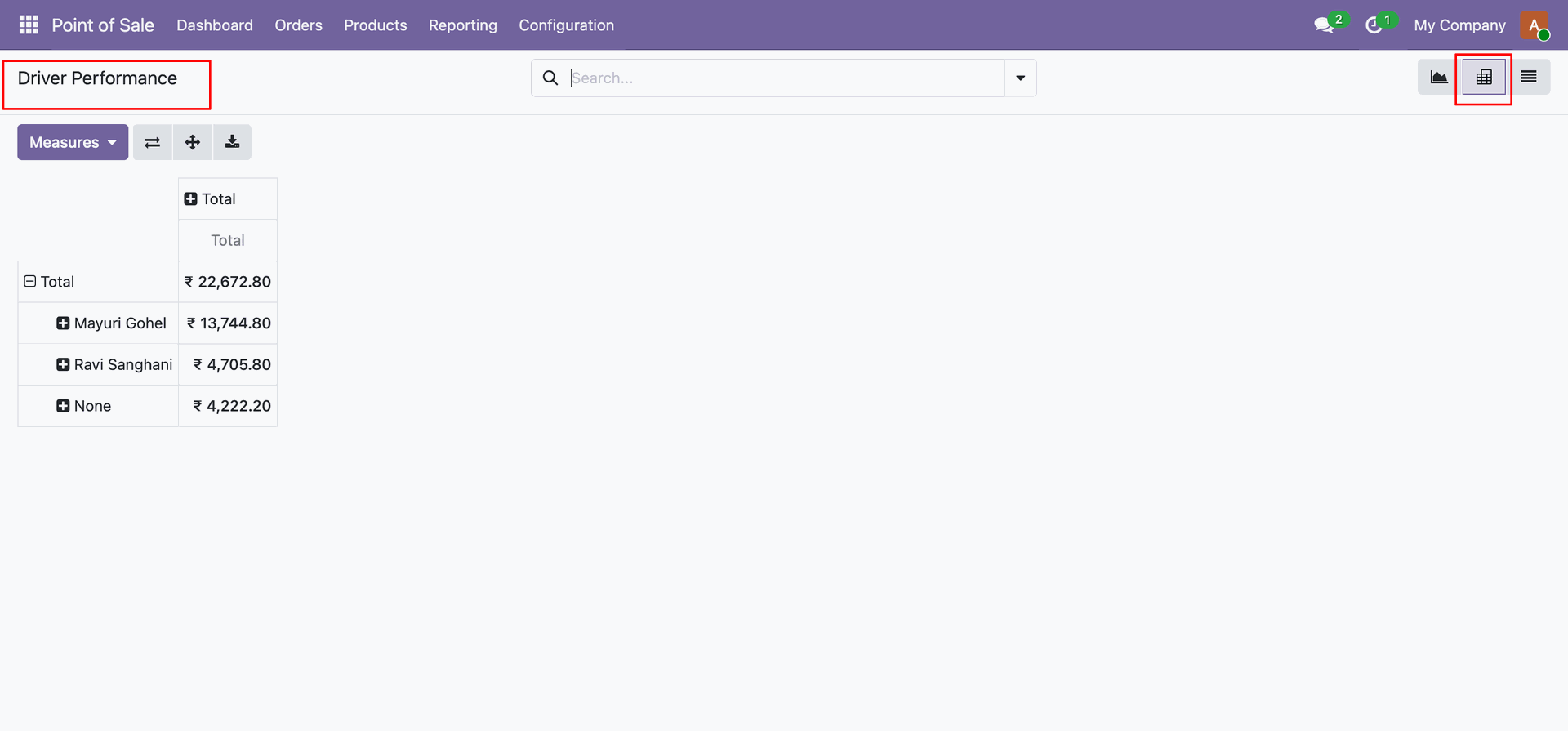Flip the pivot axis
1568x731 pixels.
[x=153, y=142]
